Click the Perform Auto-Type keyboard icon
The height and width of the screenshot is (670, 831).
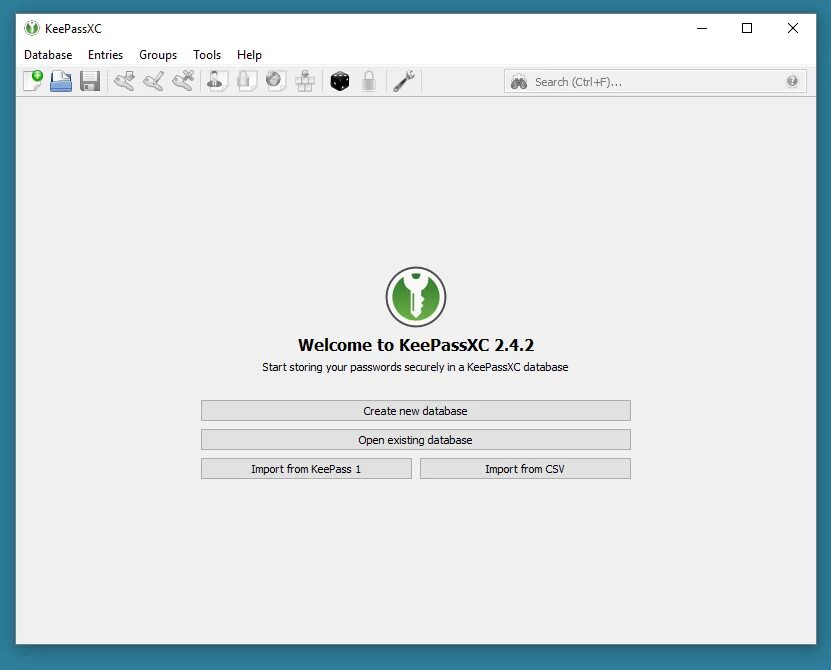(305, 81)
